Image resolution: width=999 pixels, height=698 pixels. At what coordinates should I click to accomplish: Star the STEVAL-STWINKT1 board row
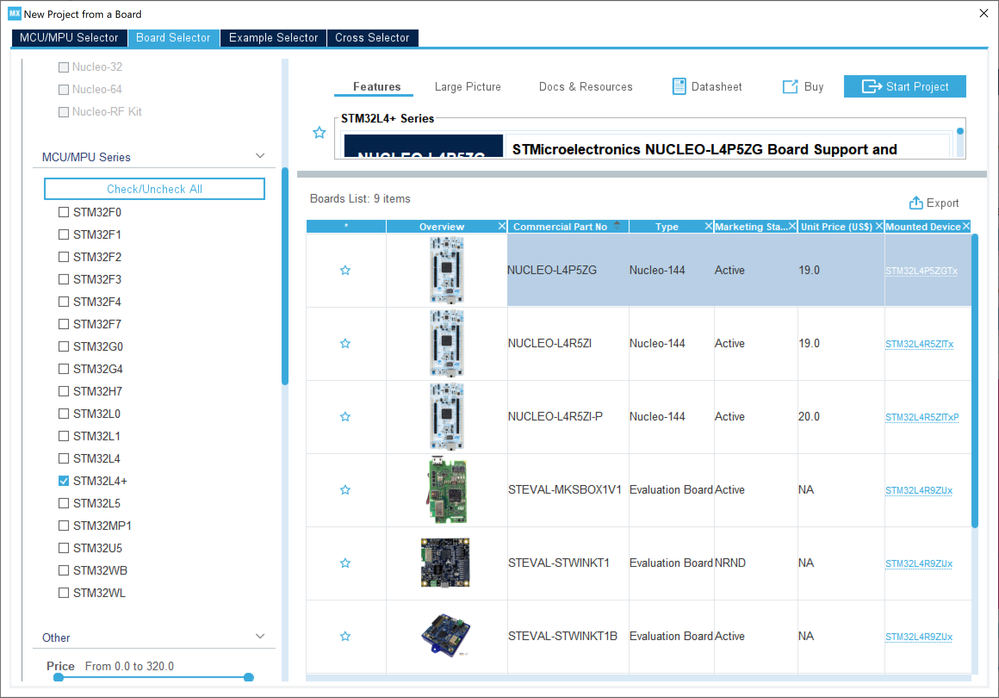[345, 564]
